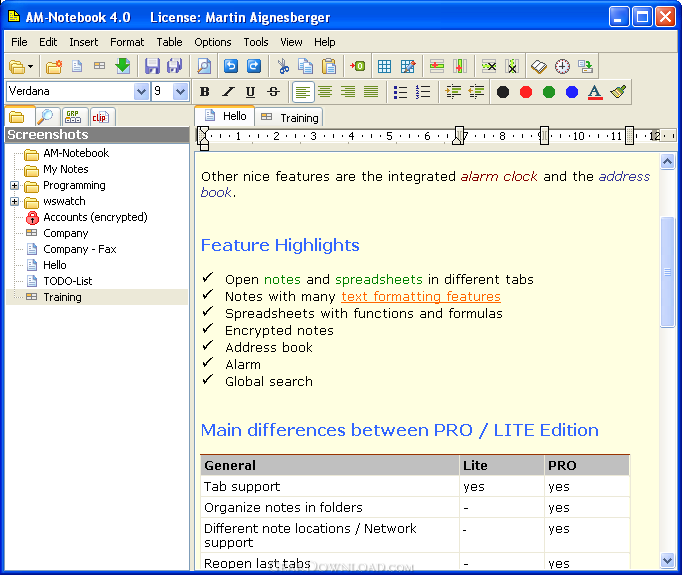Open the notebook folder dropdown button
The width and height of the screenshot is (682, 575).
tap(20, 67)
